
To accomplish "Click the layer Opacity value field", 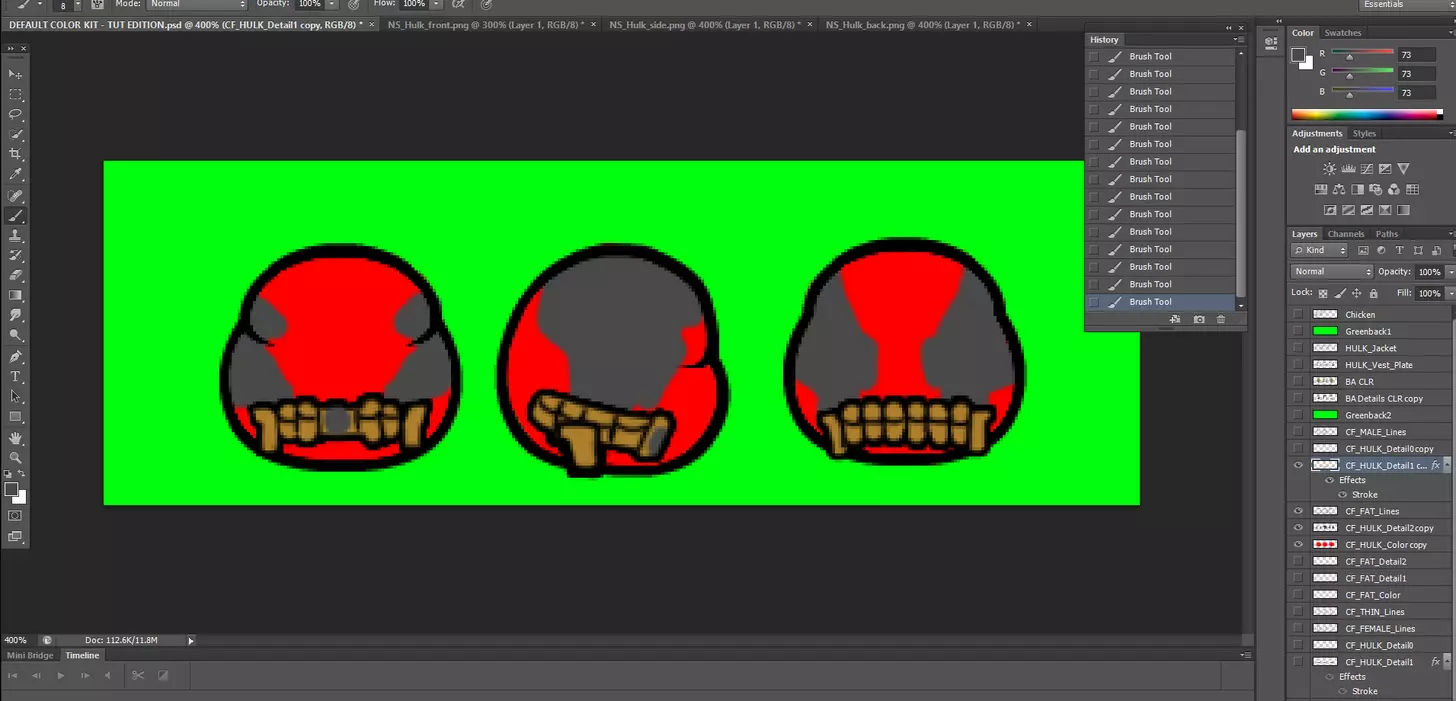I will [1429, 272].
